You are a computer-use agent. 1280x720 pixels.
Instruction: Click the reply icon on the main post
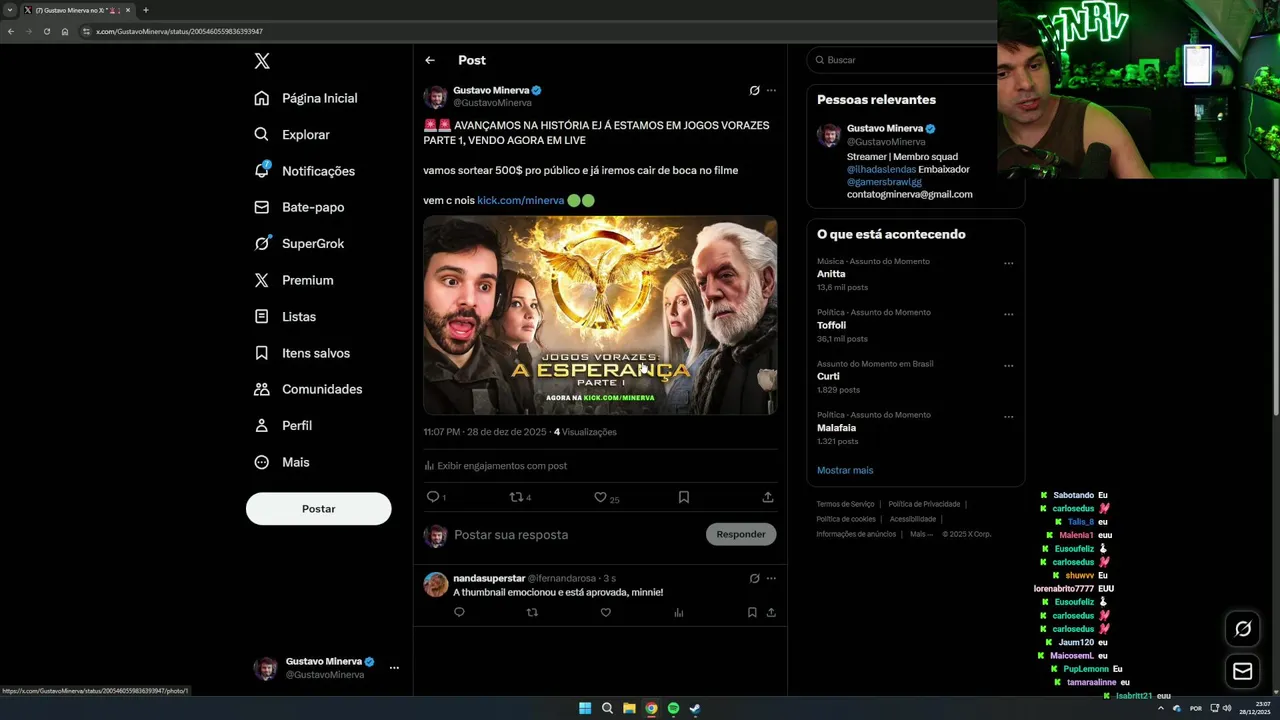point(433,497)
